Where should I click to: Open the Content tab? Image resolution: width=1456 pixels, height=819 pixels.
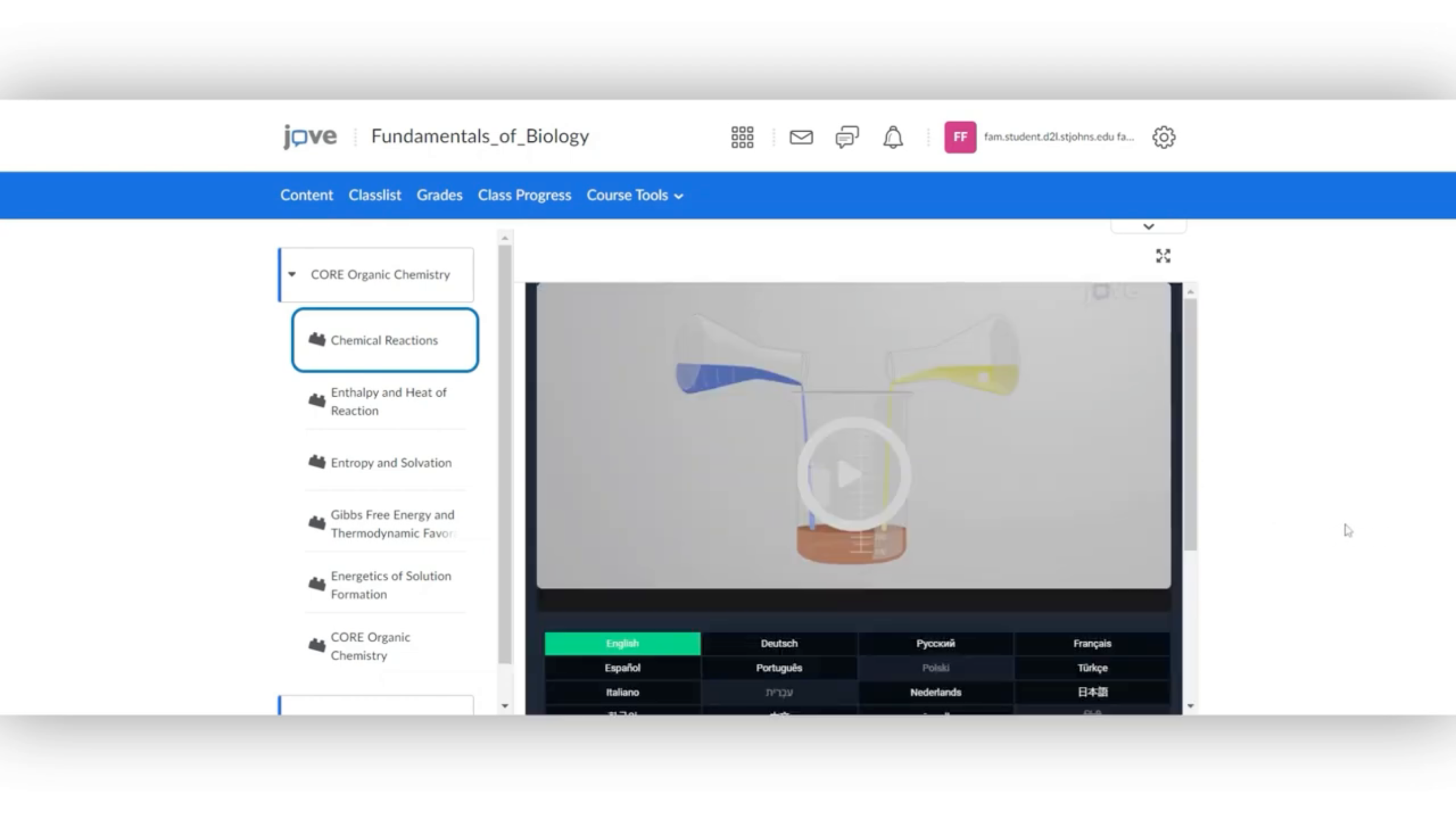(306, 195)
